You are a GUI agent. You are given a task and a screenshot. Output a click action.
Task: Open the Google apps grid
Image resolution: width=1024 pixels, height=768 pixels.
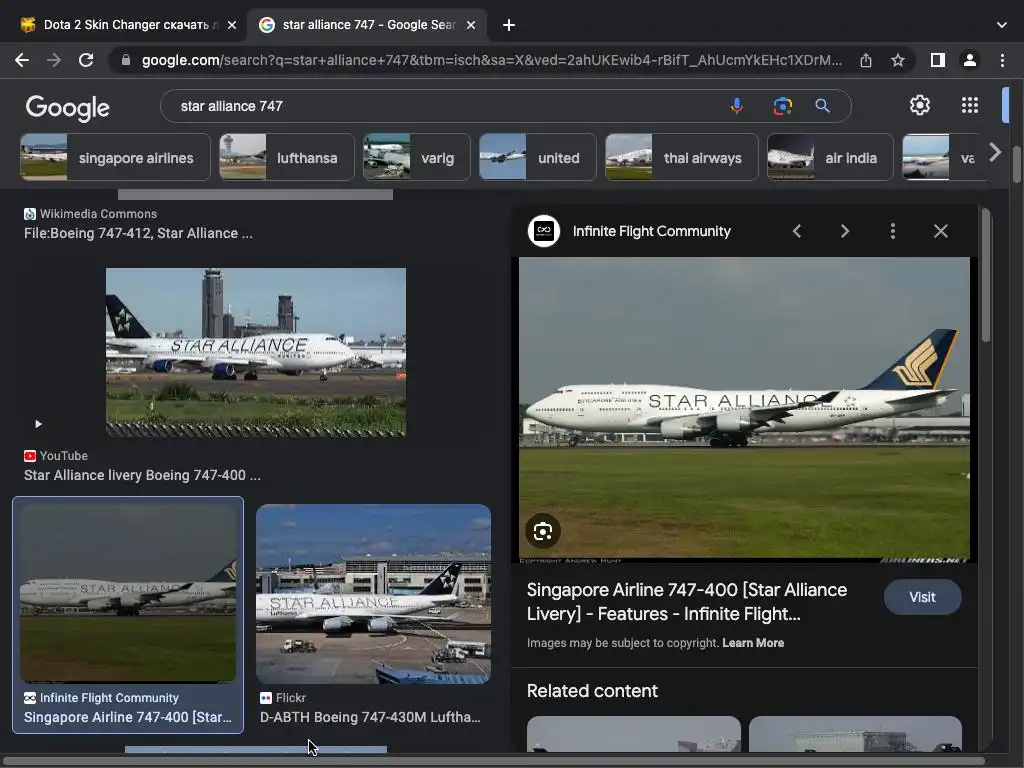pyautogui.click(x=969, y=105)
